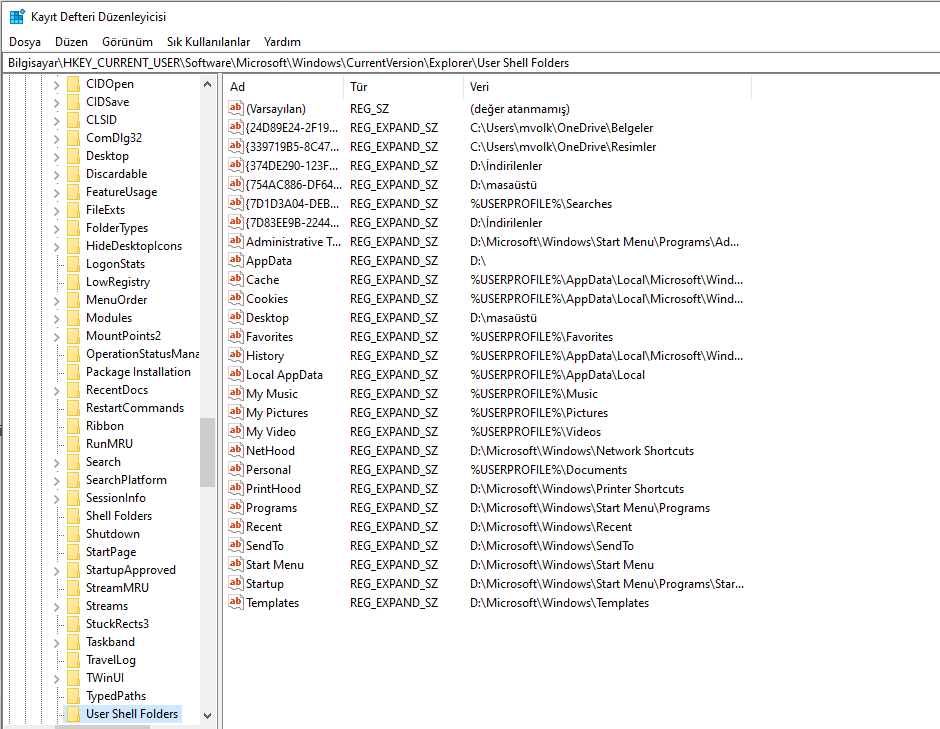Expand the SearchPlatform key
The height and width of the screenshot is (729, 940).
pos(56,481)
